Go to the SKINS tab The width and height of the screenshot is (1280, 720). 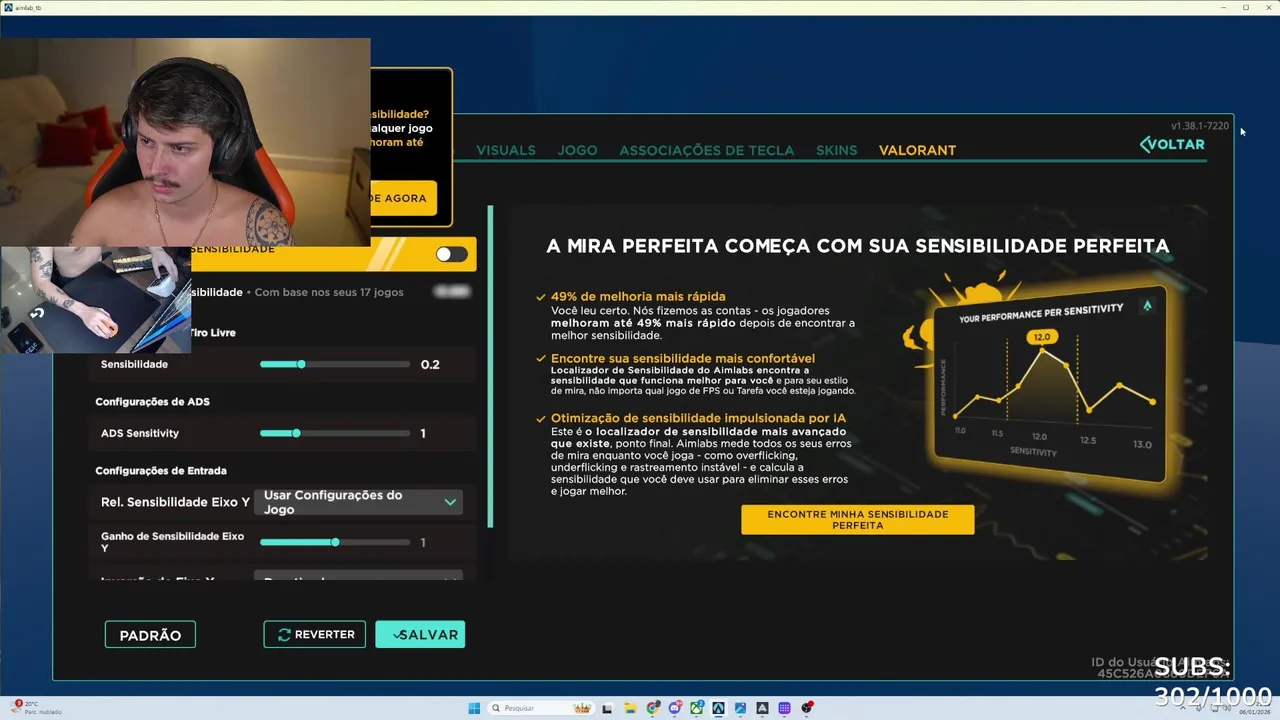pyautogui.click(x=836, y=150)
